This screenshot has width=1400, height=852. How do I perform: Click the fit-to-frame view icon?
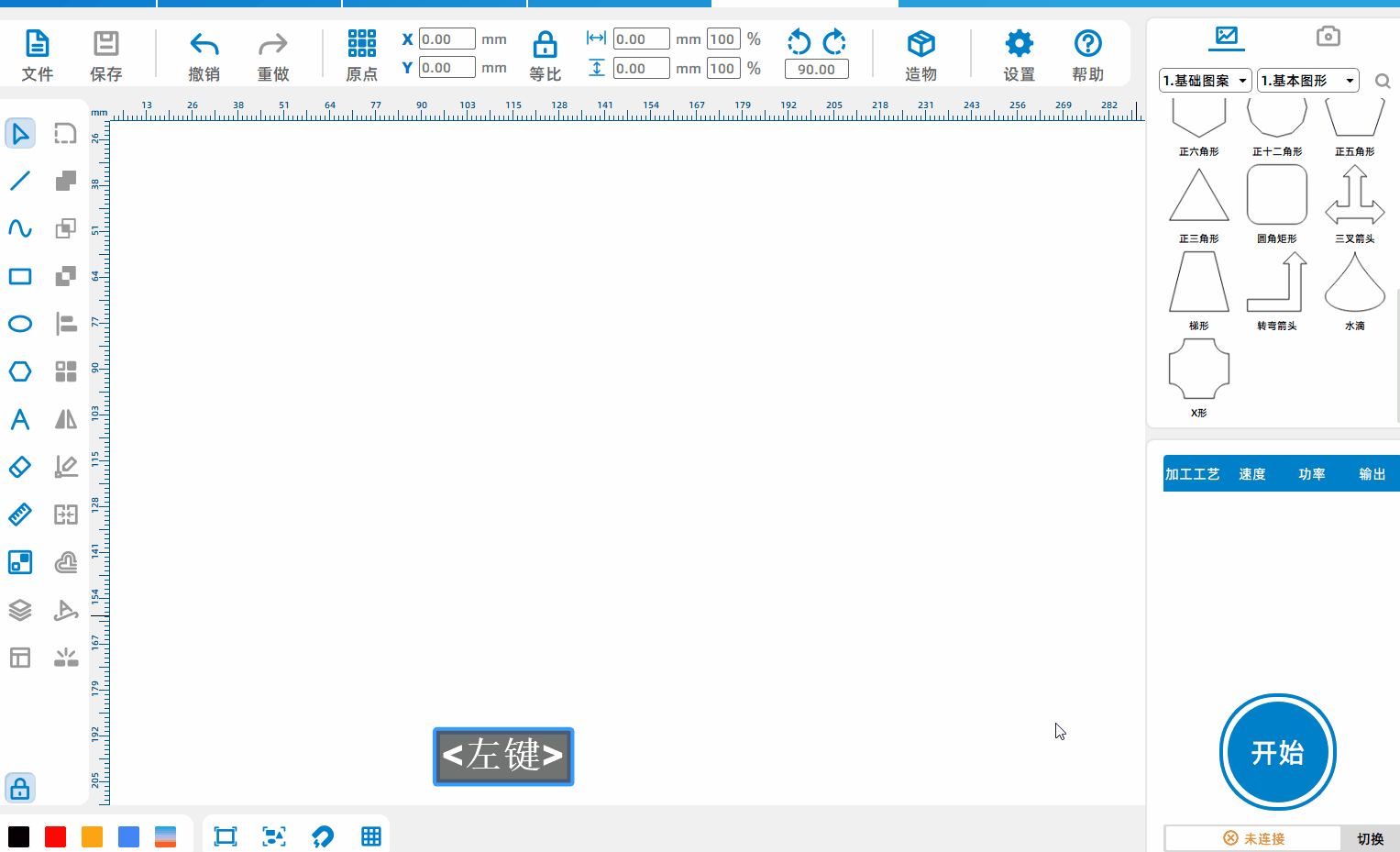pos(226,836)
